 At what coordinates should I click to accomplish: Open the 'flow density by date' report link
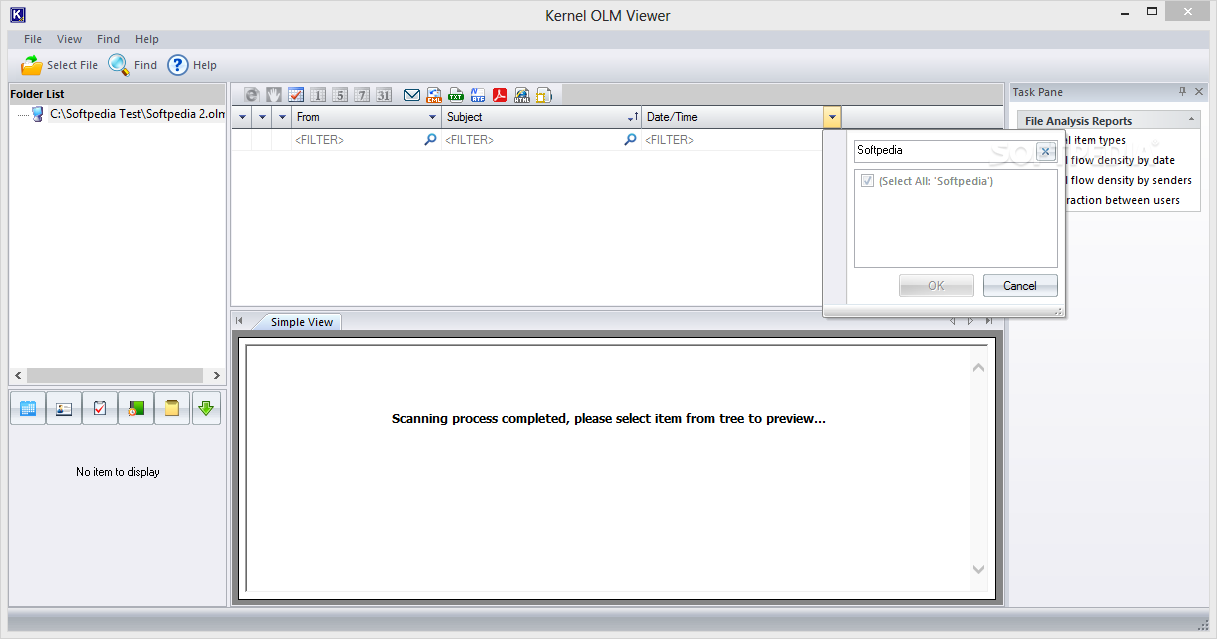1122,160
